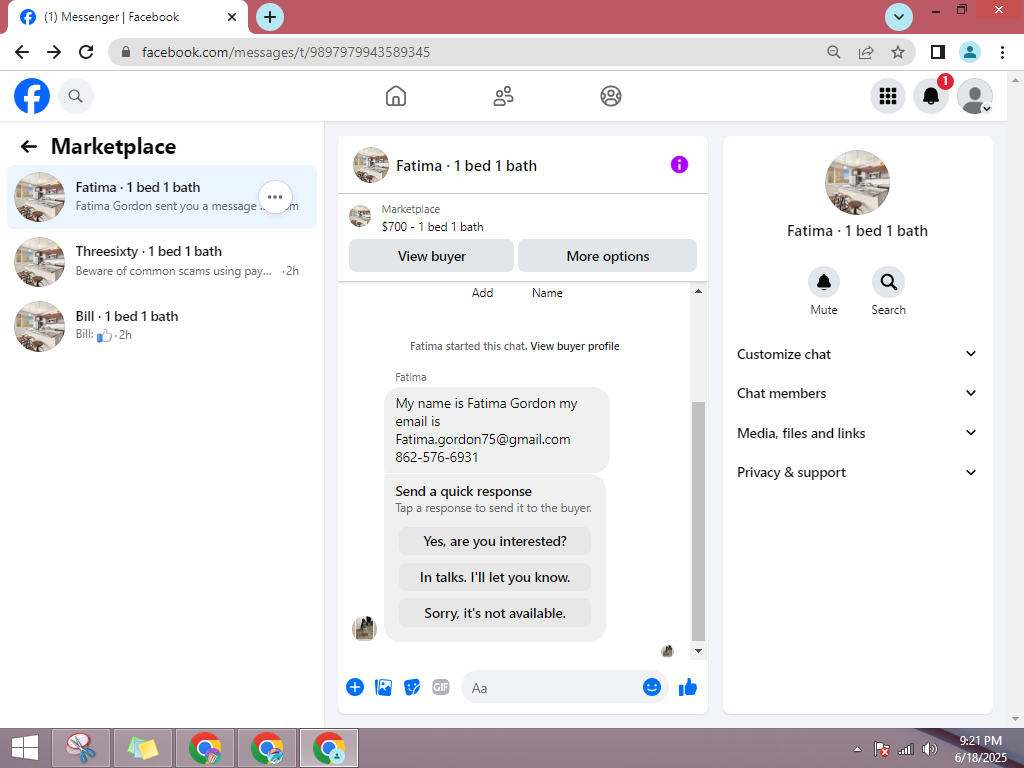This screenshot has width=1024, height=768.
Task: Click the address bar URL
Action: tap(286, 52)
